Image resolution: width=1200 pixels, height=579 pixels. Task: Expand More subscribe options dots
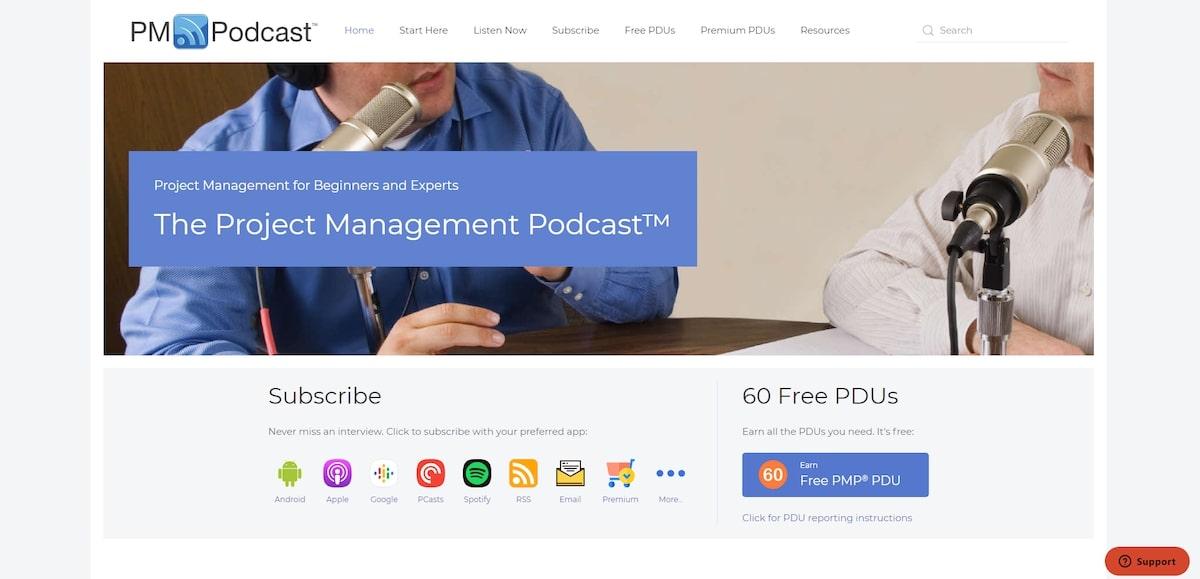click(x=670, y=473)
